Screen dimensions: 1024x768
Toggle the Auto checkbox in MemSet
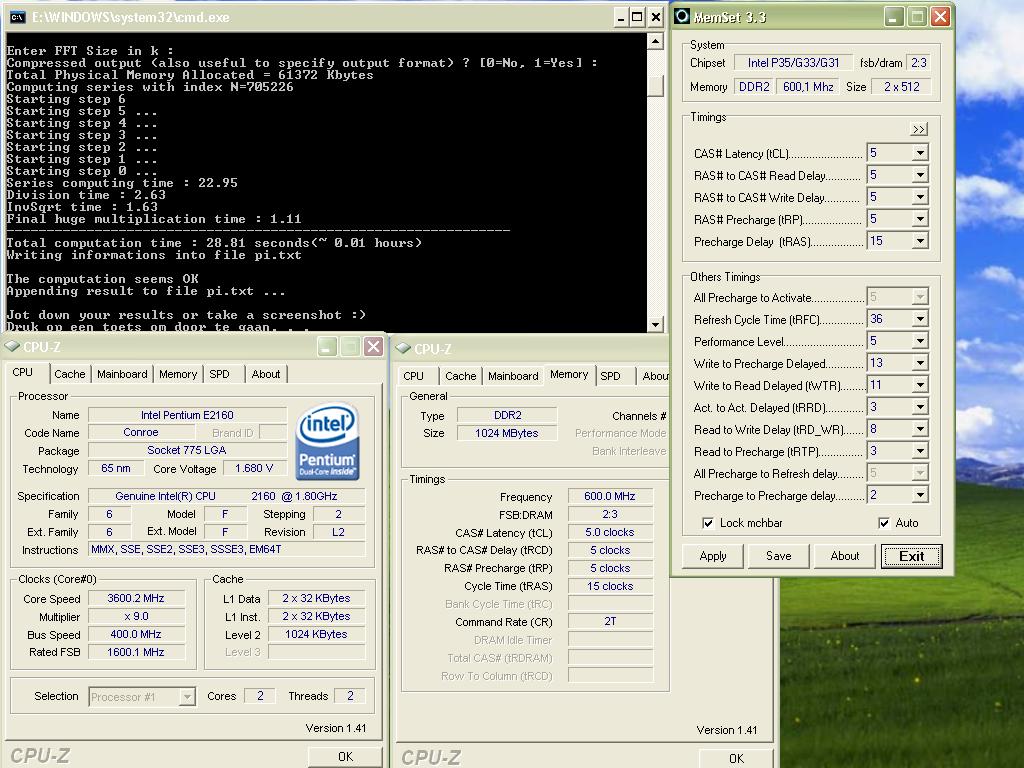(884, 523)
